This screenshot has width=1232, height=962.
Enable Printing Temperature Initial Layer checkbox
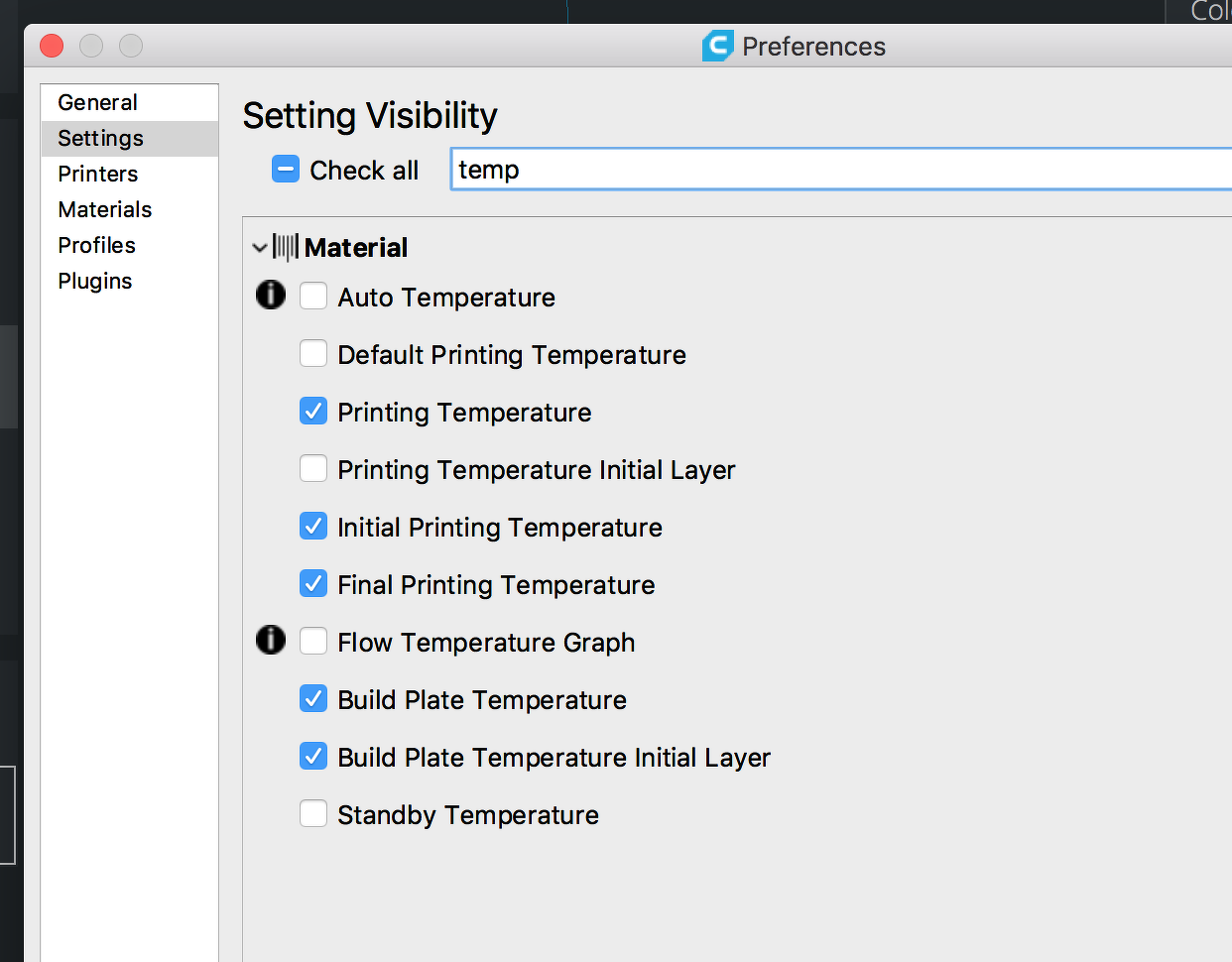tap(313, 468)
